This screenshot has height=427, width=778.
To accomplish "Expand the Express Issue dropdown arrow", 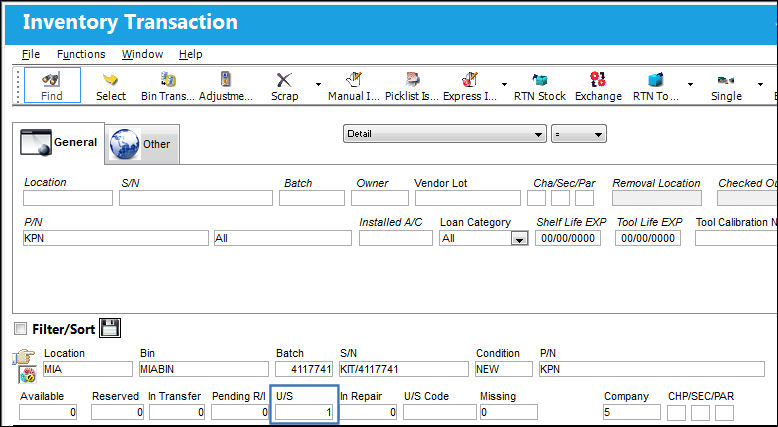I will pyautogui.click(x=504, y=84).
